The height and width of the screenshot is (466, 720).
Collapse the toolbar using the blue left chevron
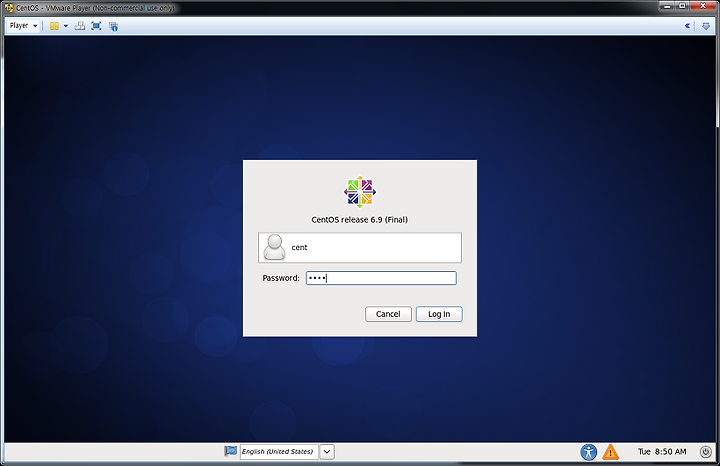(687, 26)
